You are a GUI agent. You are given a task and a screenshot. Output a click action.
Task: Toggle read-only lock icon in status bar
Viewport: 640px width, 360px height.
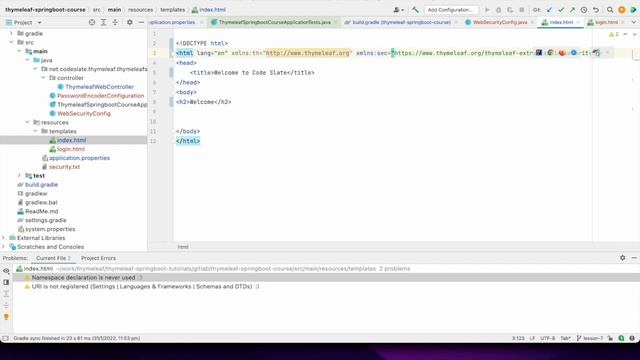[x=610, y=338]
